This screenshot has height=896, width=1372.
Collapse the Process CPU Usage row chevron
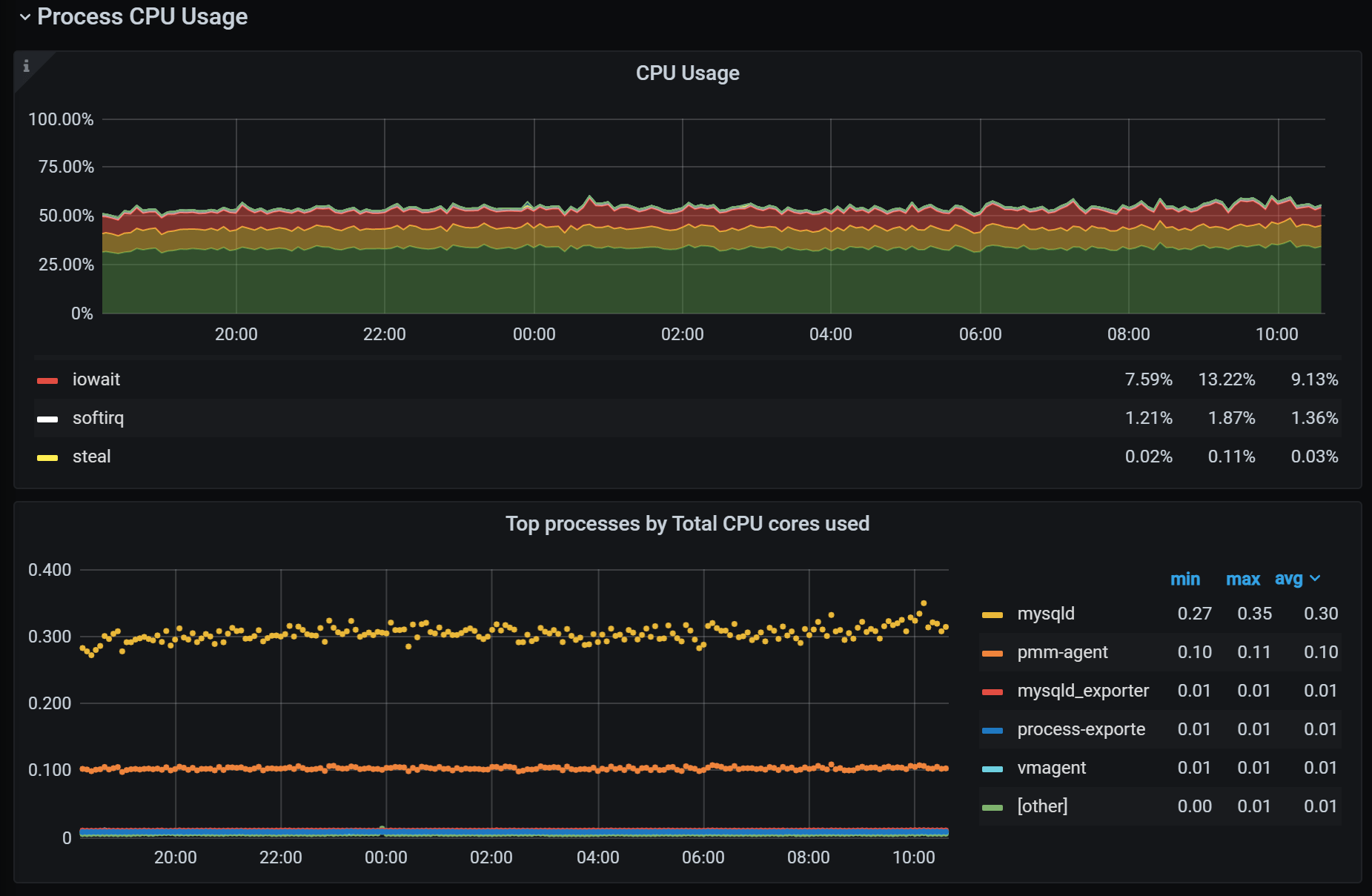tap(25, 17)
